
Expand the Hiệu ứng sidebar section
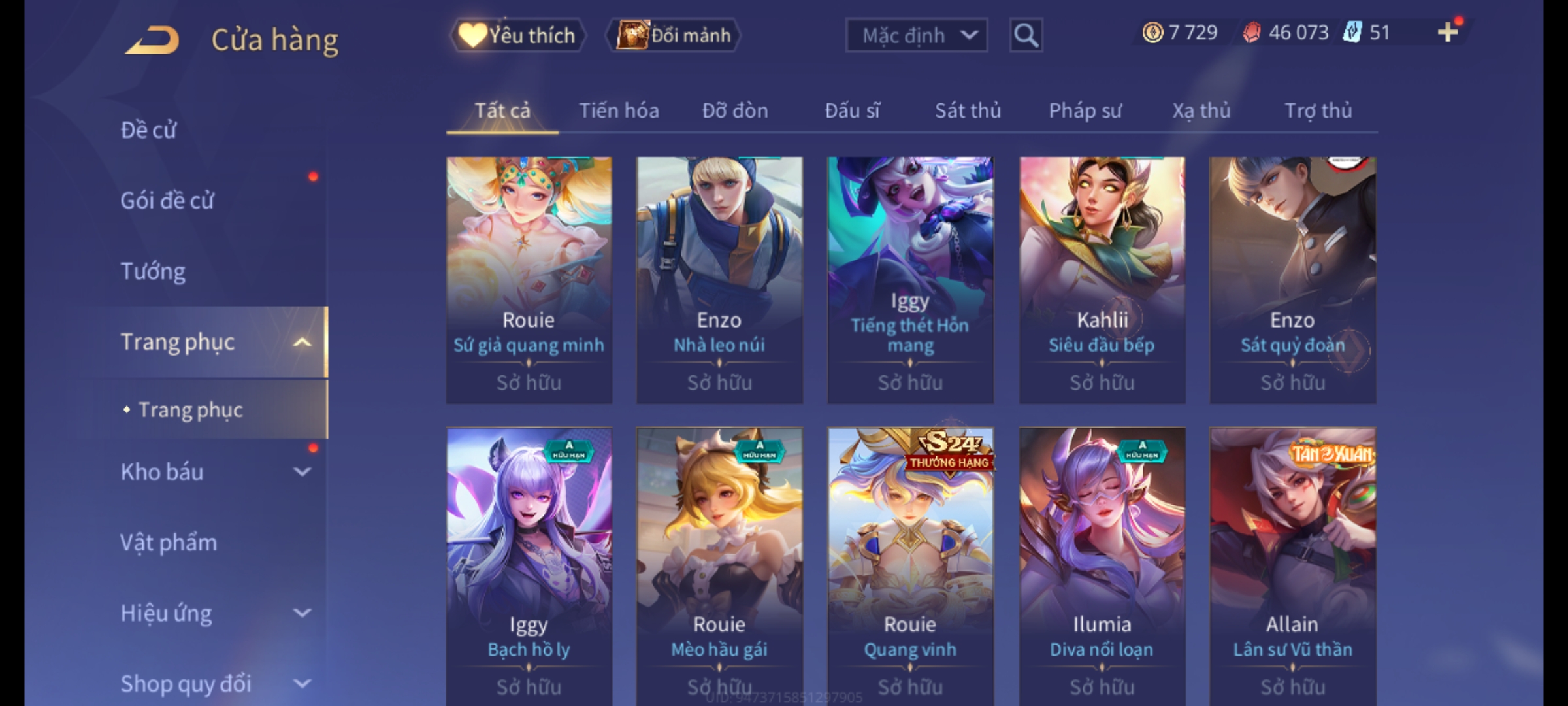point(301,613)
